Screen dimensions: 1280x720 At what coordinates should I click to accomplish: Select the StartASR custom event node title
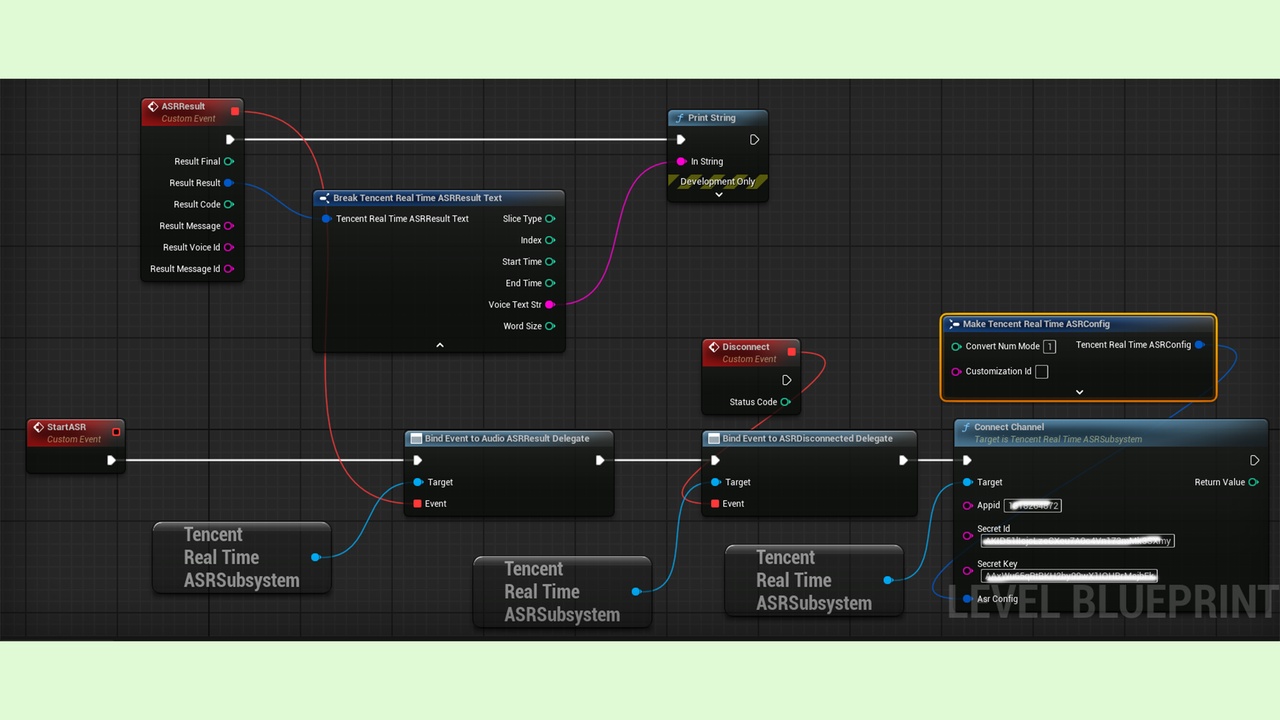pyautogui.click(x=66, y=427)
